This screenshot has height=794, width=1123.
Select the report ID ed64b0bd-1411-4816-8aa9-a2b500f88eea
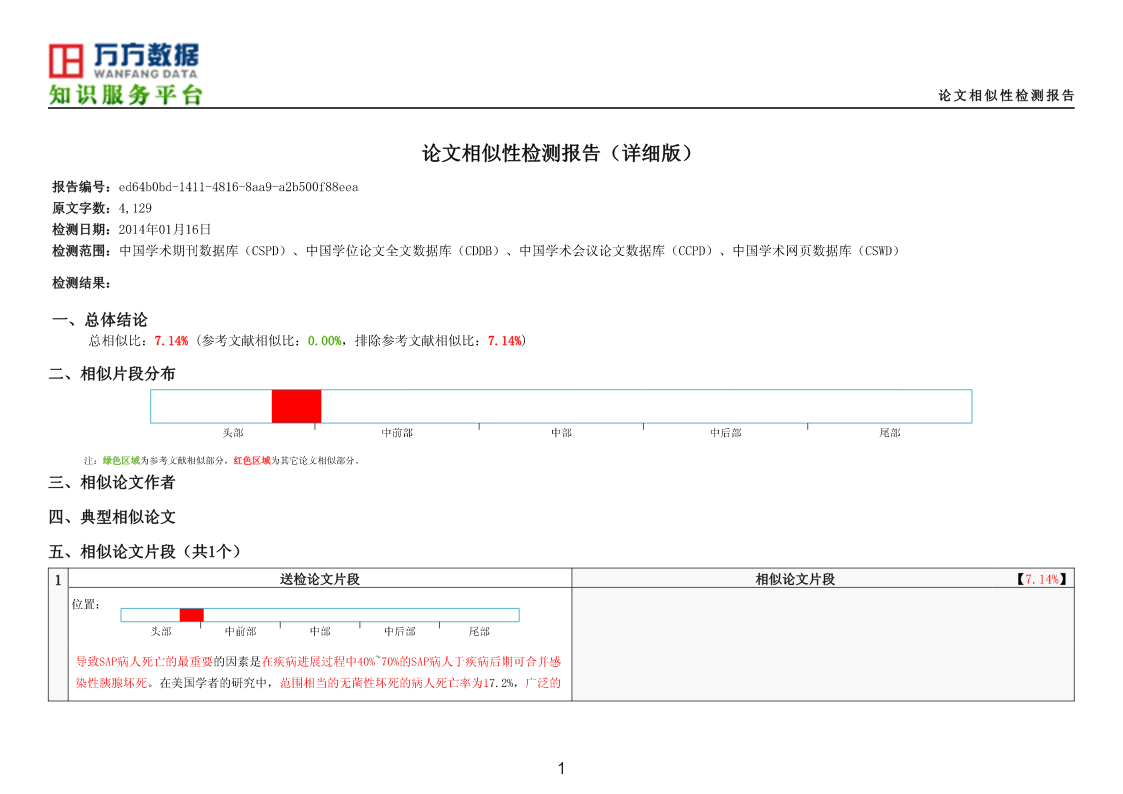tap(238, 187)
